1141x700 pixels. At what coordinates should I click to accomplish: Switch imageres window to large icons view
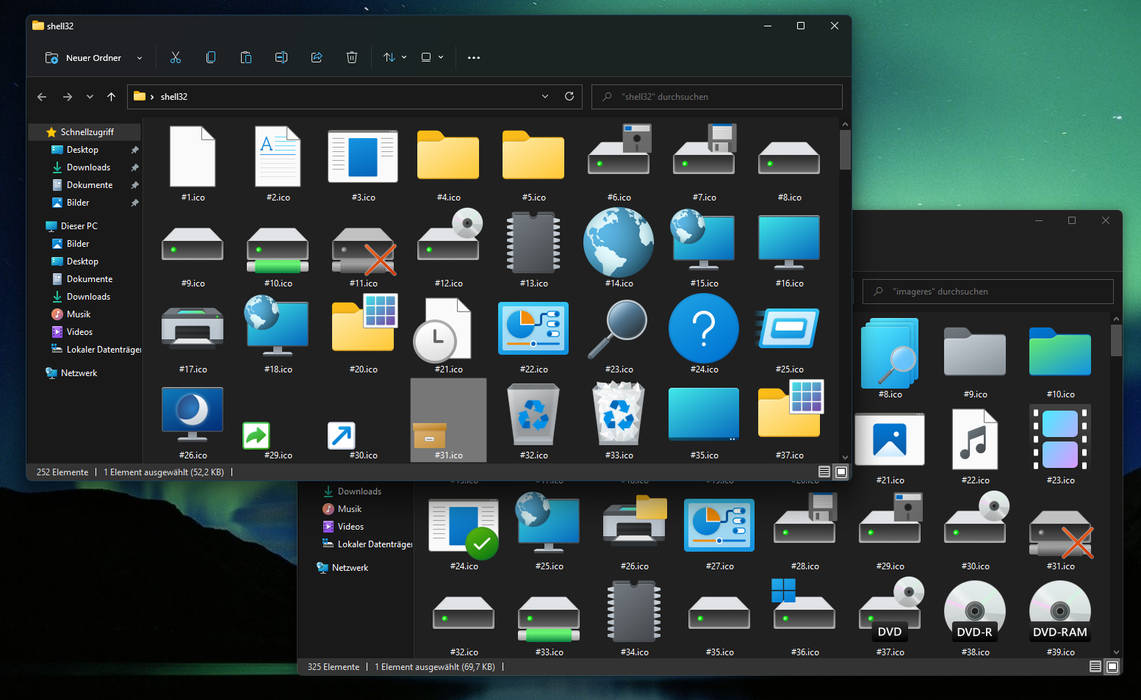[1112, 667]
